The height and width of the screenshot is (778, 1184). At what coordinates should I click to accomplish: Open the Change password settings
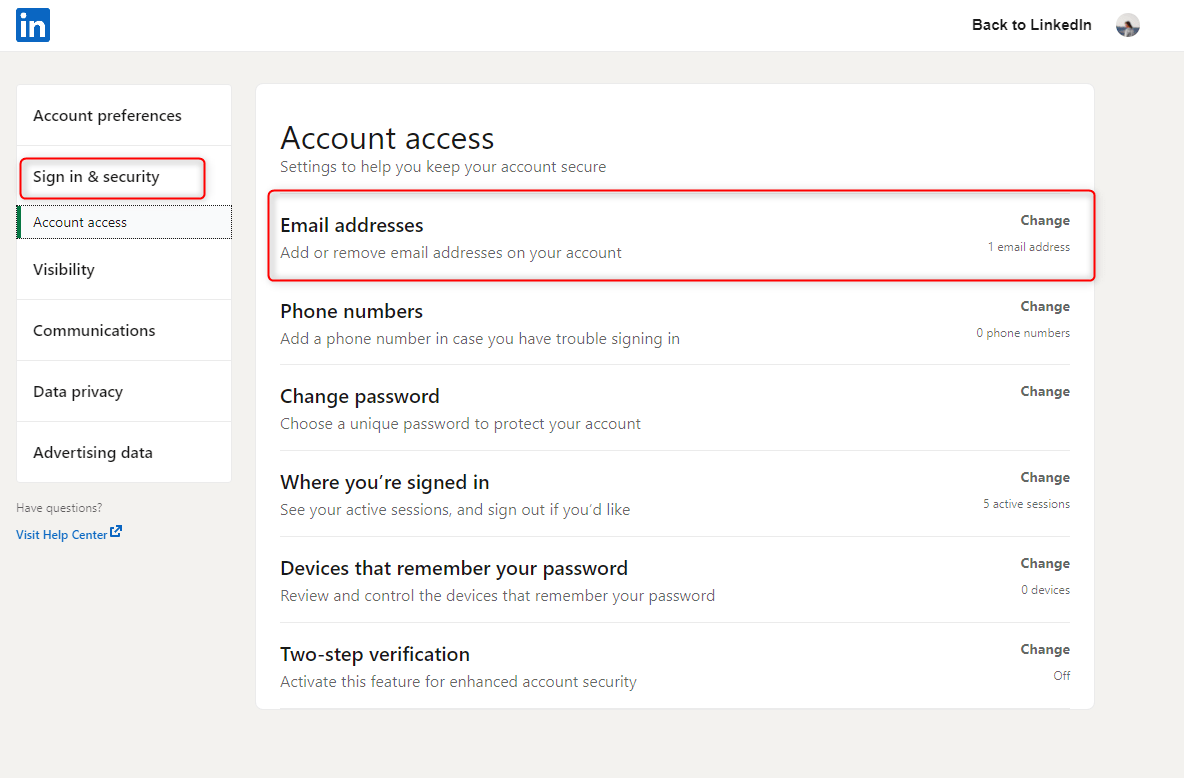tap(1045, 391)
